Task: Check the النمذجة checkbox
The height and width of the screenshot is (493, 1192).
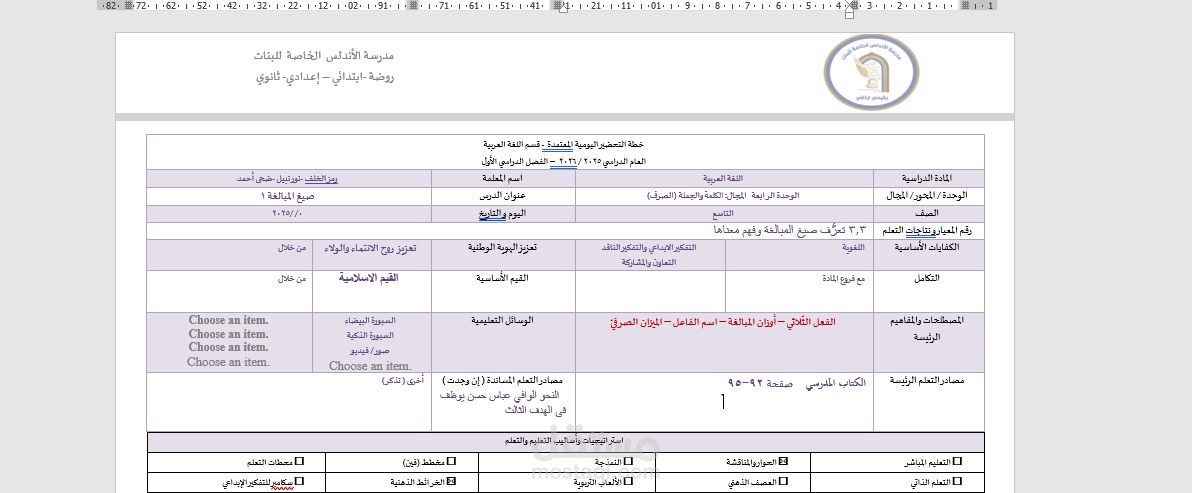Action: coord(628,461)
